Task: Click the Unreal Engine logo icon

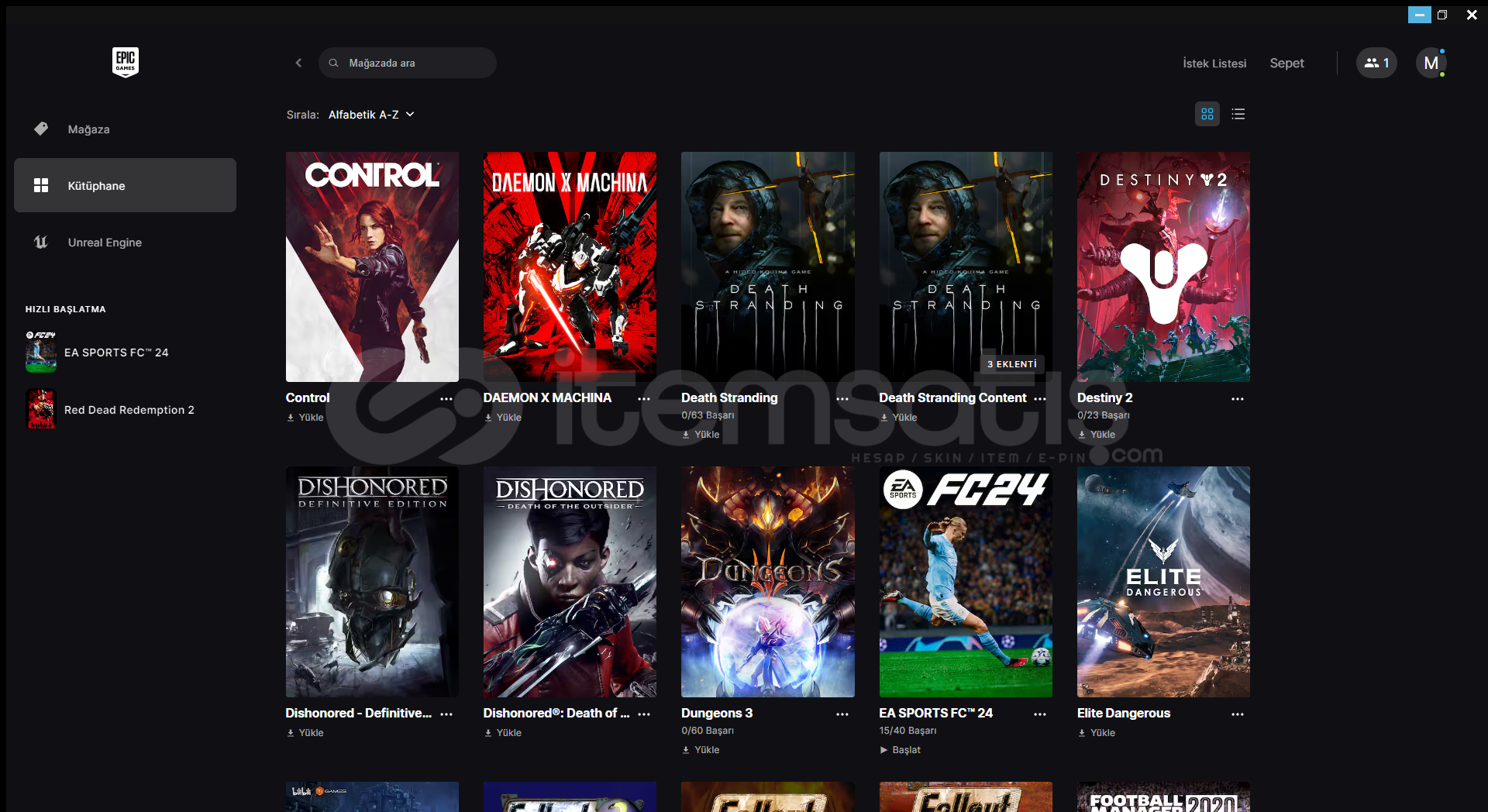Action: [x=41, y=243]
